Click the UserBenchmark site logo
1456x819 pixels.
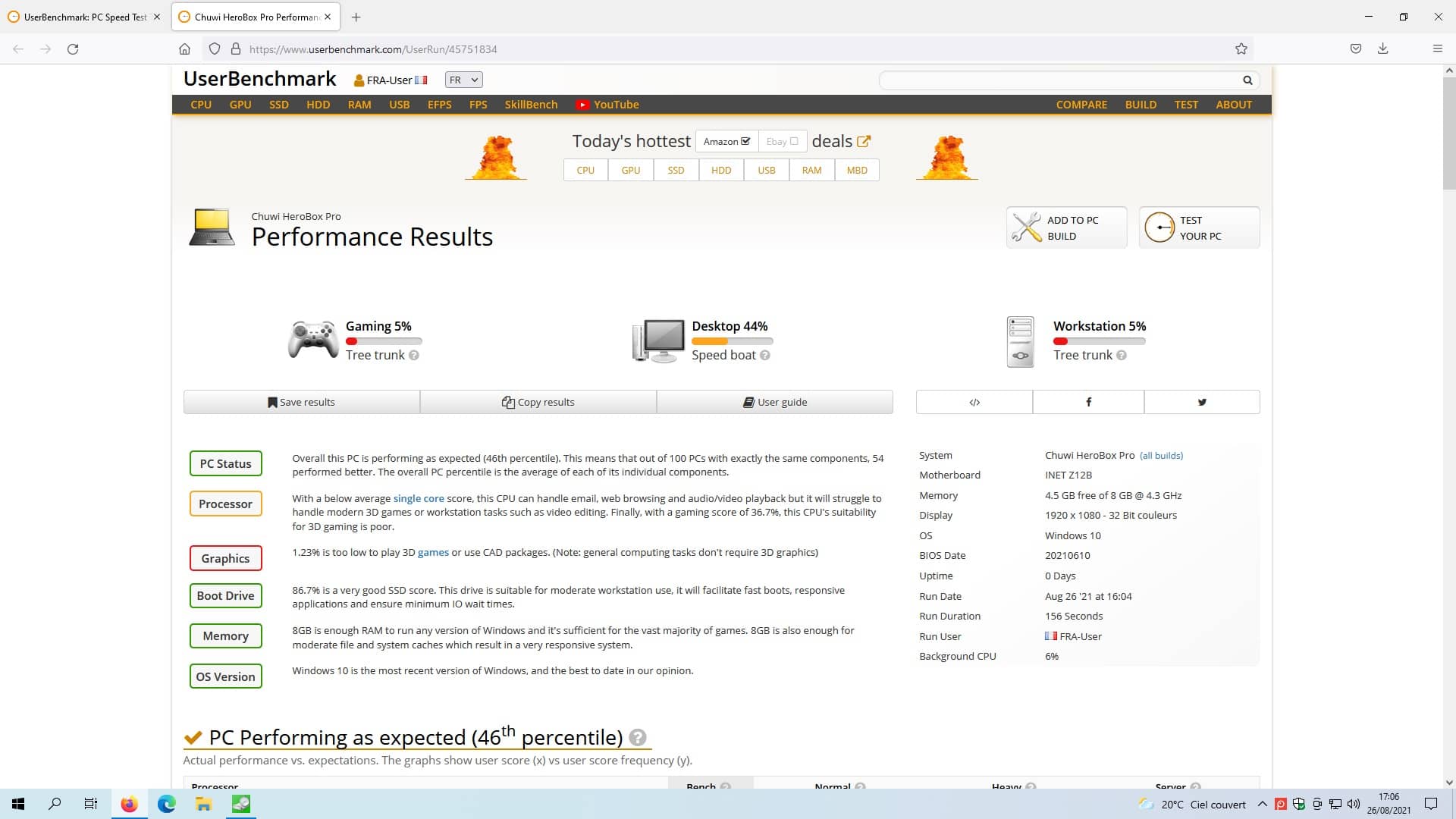click(259, 79)
